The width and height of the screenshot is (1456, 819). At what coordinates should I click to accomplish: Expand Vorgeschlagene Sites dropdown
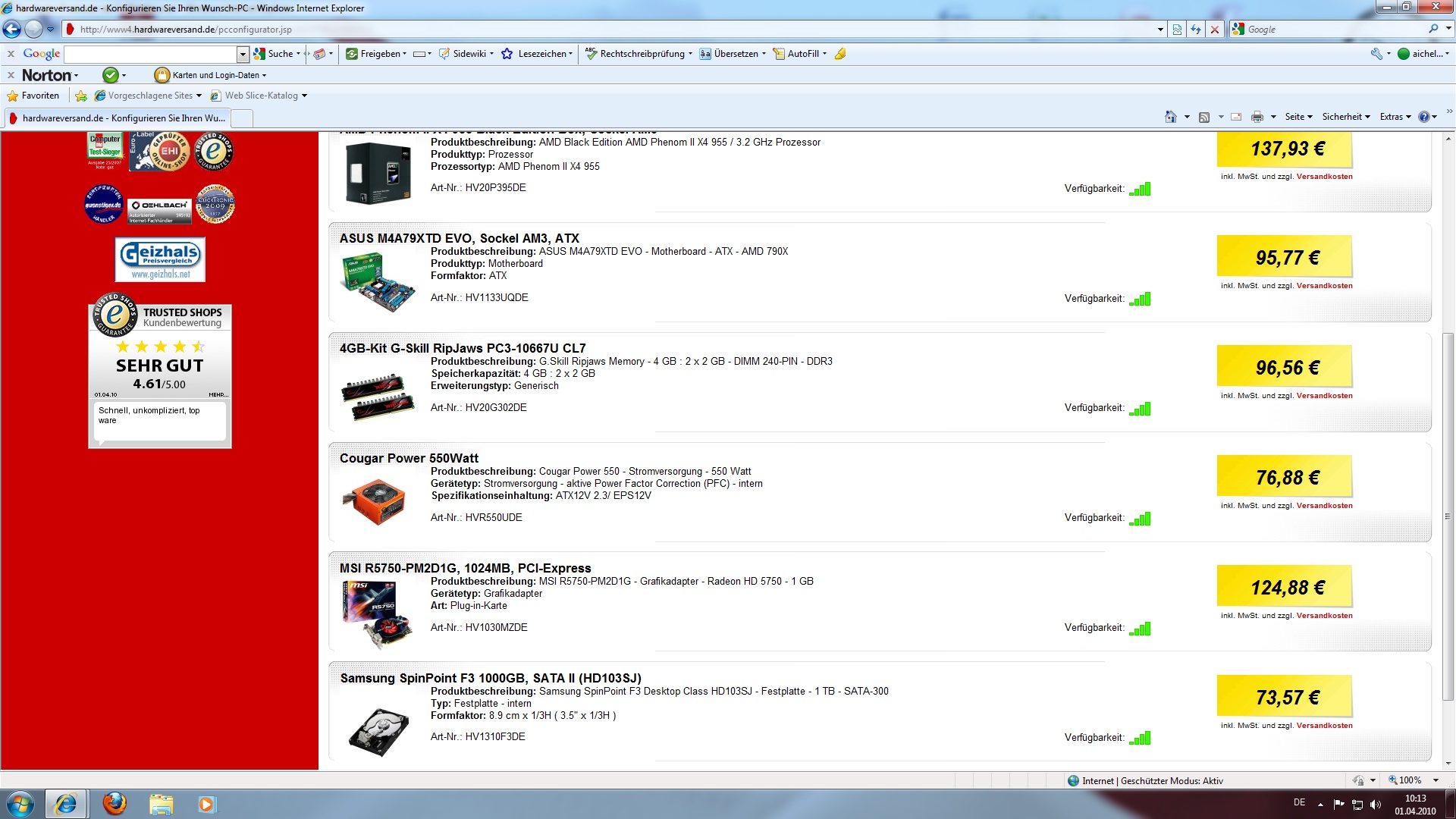[x=199, y=96]
